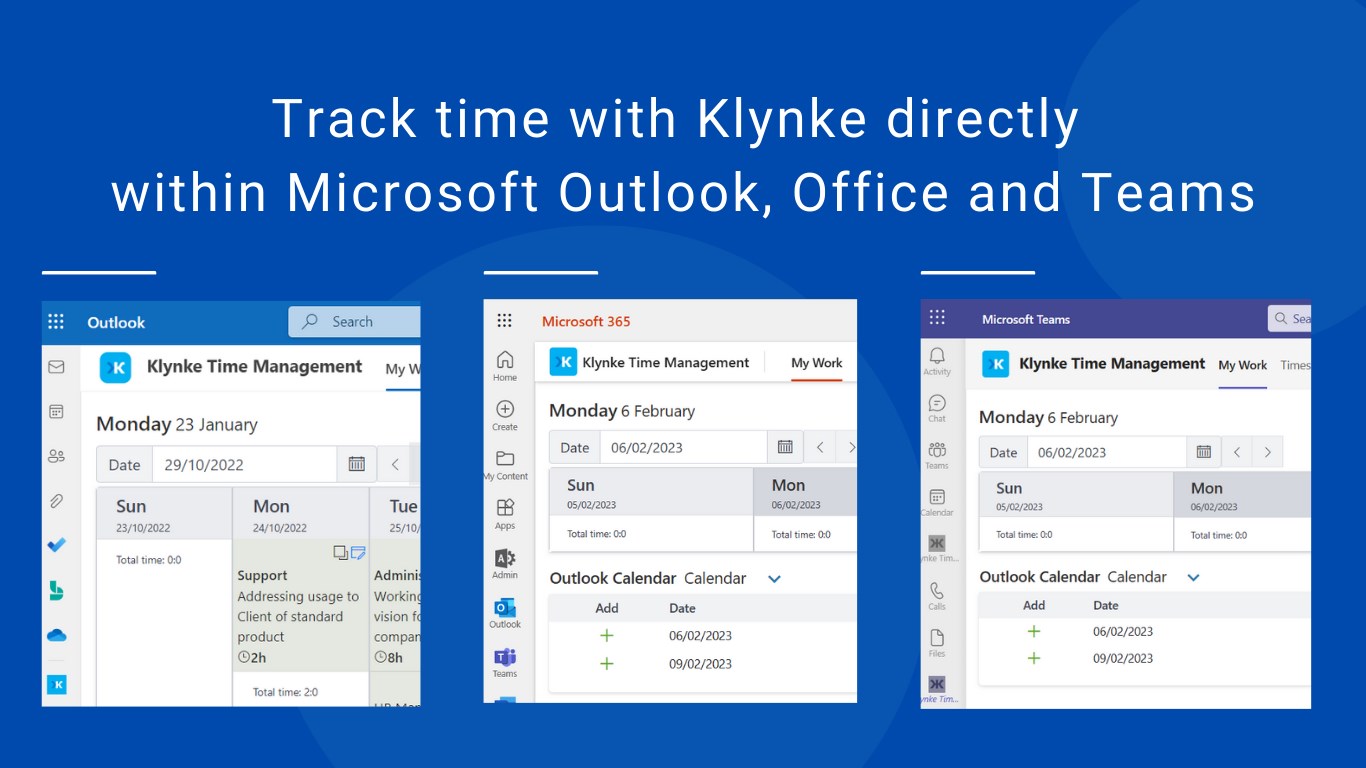
Task: Select the My Work tab in Outlook panel
Action: coord(403,369)
